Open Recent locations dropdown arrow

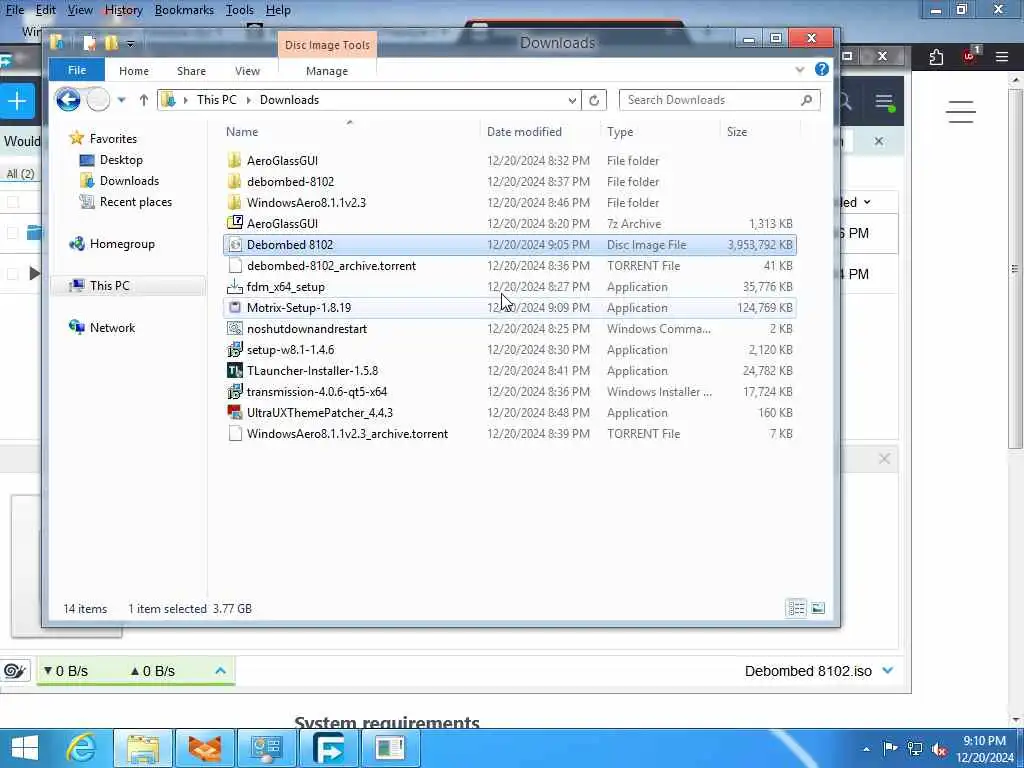[x=121, y=101]
